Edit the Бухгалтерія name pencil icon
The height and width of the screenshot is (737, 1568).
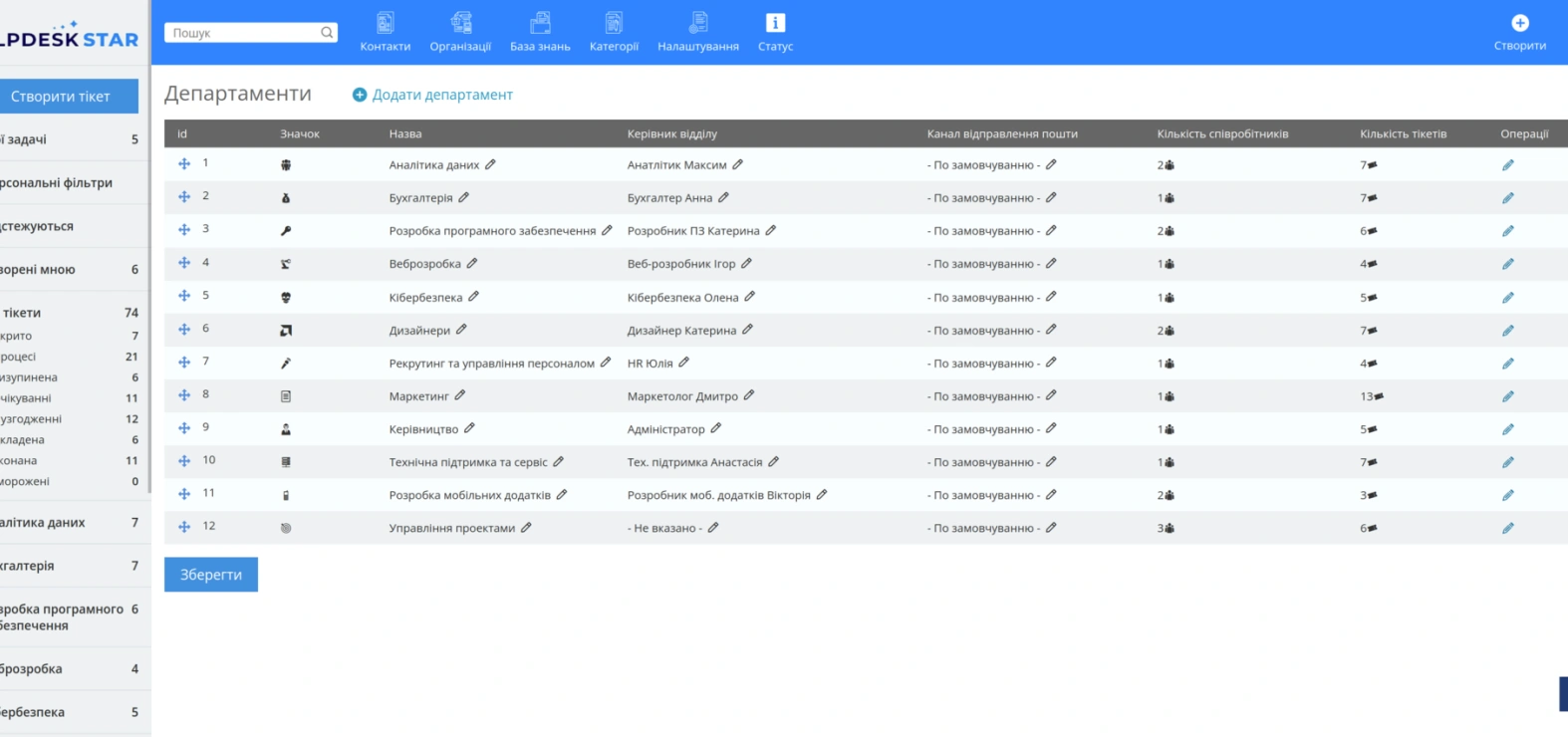(x=463, y=197)
